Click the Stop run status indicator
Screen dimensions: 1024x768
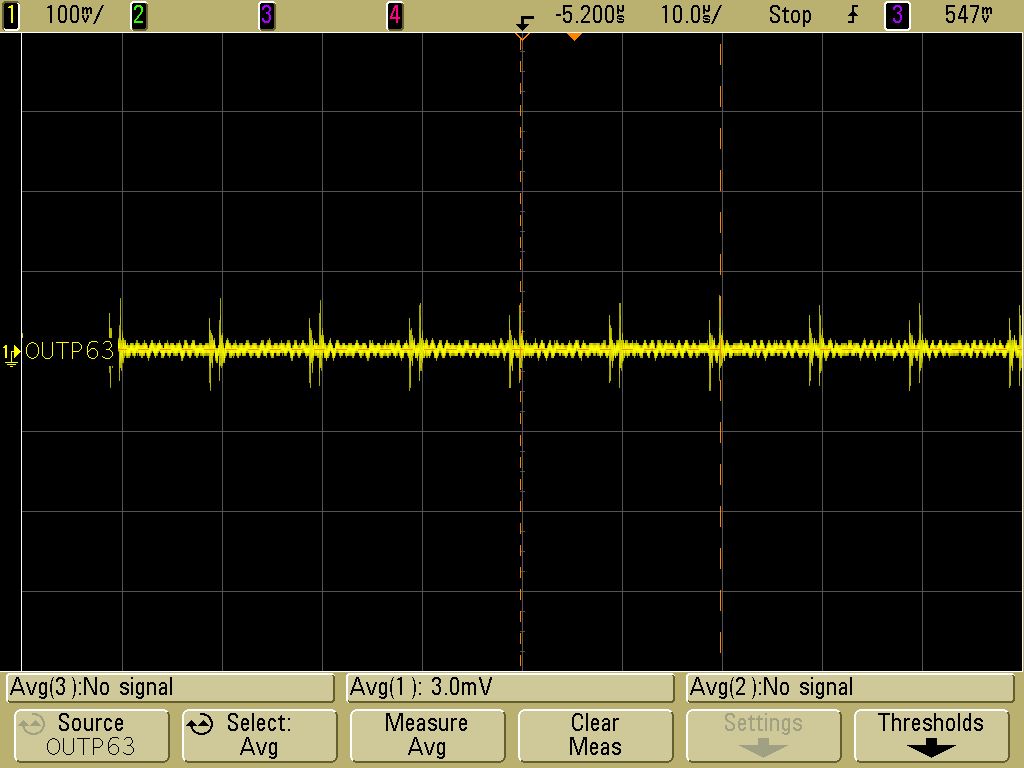point(790,14)
